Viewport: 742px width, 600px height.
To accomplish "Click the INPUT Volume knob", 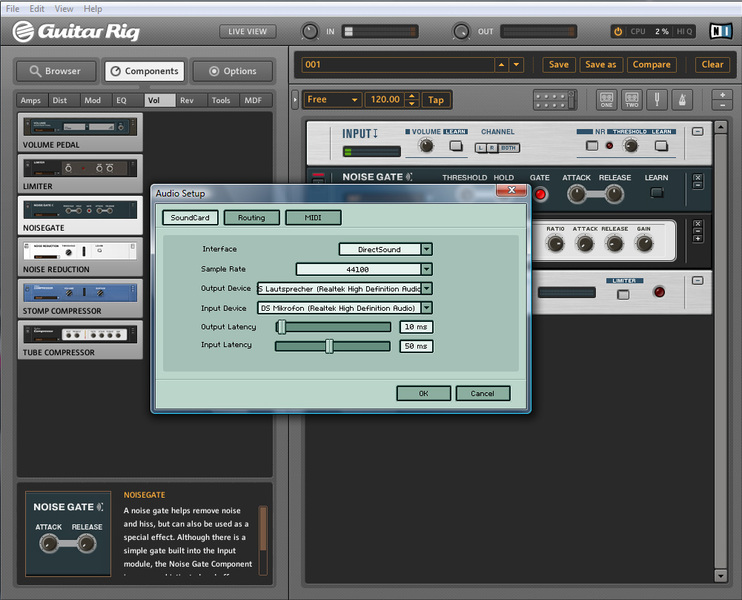I will pos(426,146).
